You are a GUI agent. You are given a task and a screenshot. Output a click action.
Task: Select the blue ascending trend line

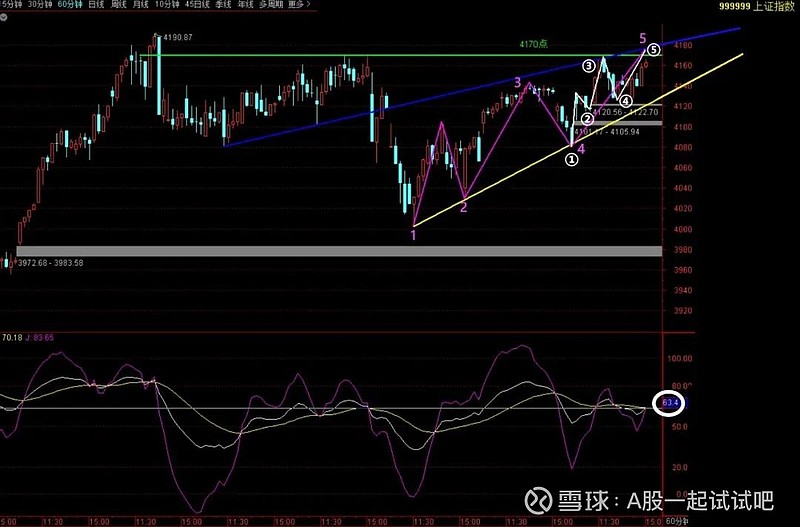tap(482, 87)
